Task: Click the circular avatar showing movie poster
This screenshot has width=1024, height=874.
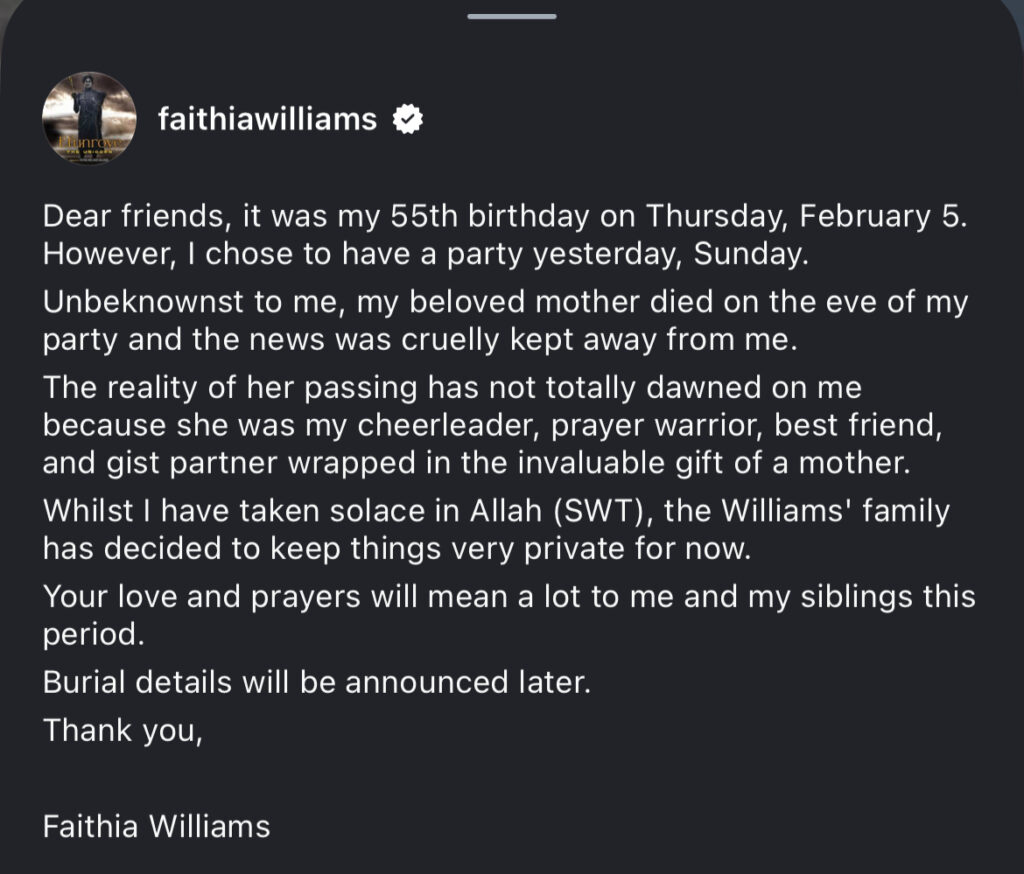Action: (91, 118)
